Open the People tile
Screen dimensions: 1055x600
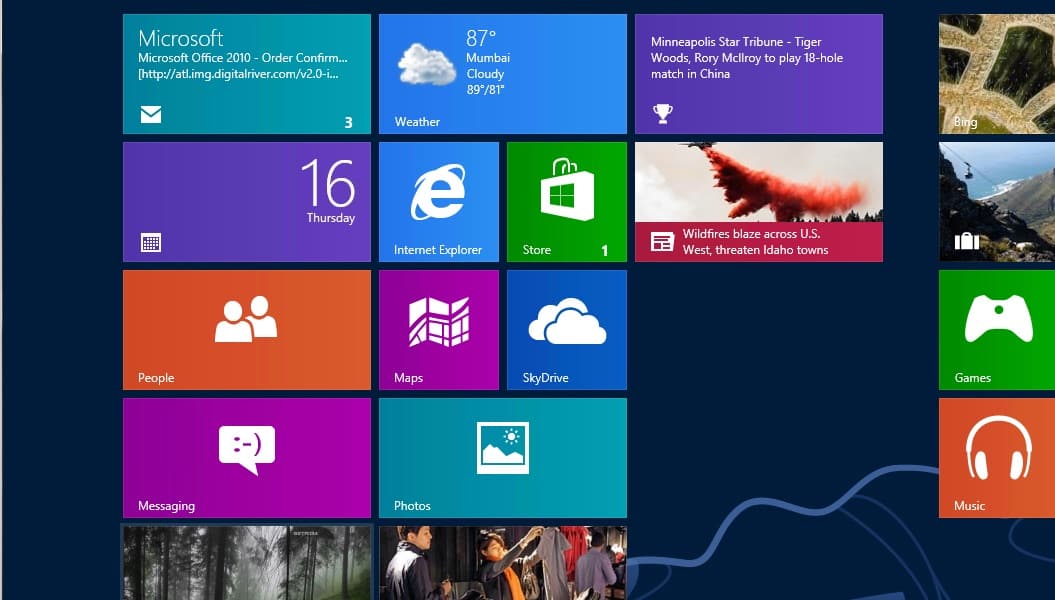click(247, 330)
